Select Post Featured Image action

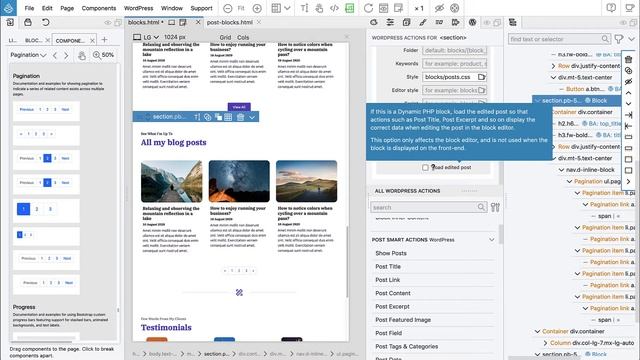click(x=403, y=320)
